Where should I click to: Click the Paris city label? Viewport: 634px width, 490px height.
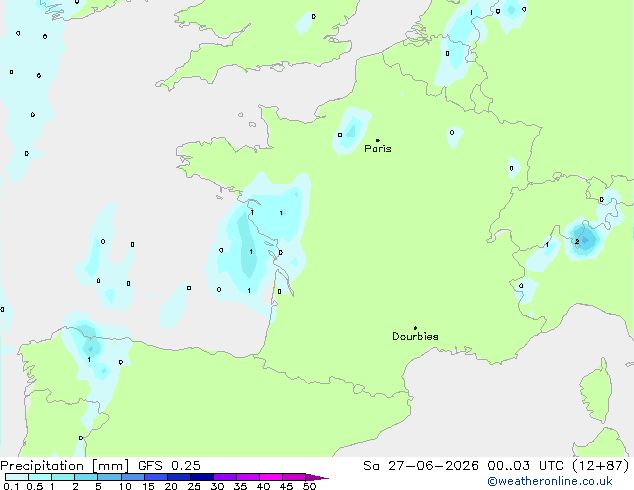click(378, 149)
